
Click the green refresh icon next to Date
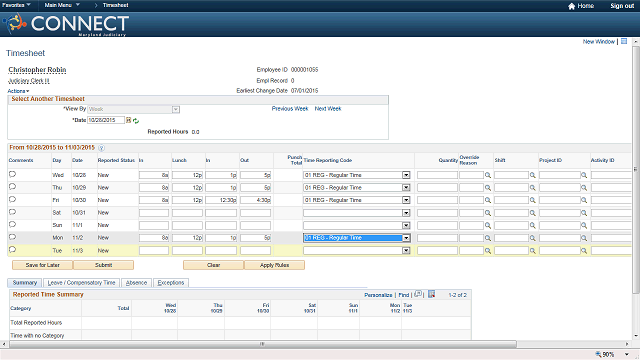pyautogui.click(x=136, y=121)
